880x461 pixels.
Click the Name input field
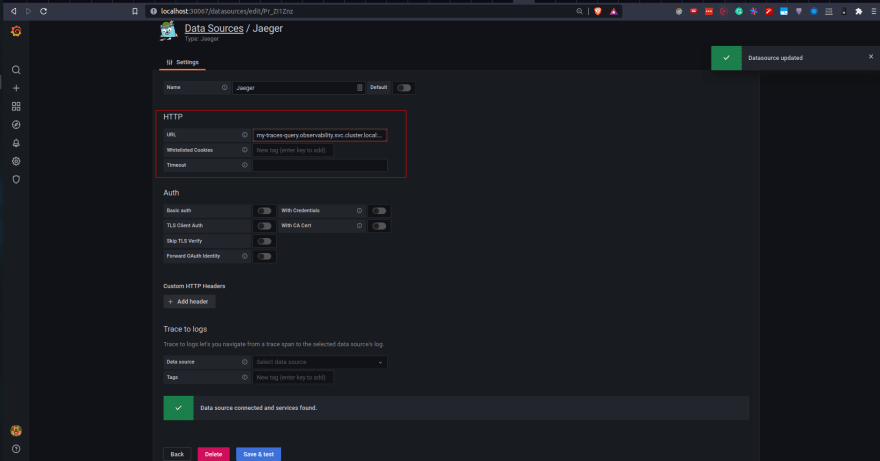point(299,88)
